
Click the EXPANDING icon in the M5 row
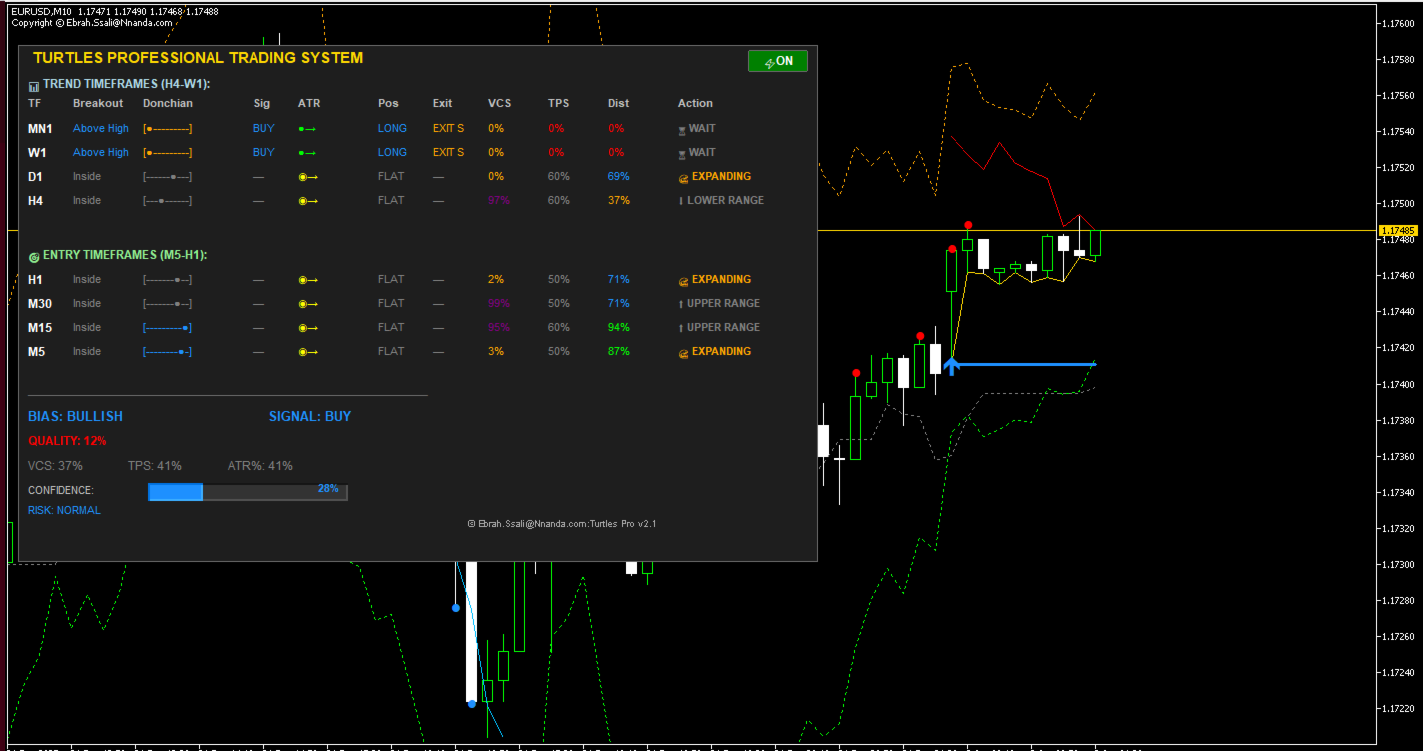(x=683, y=352)
